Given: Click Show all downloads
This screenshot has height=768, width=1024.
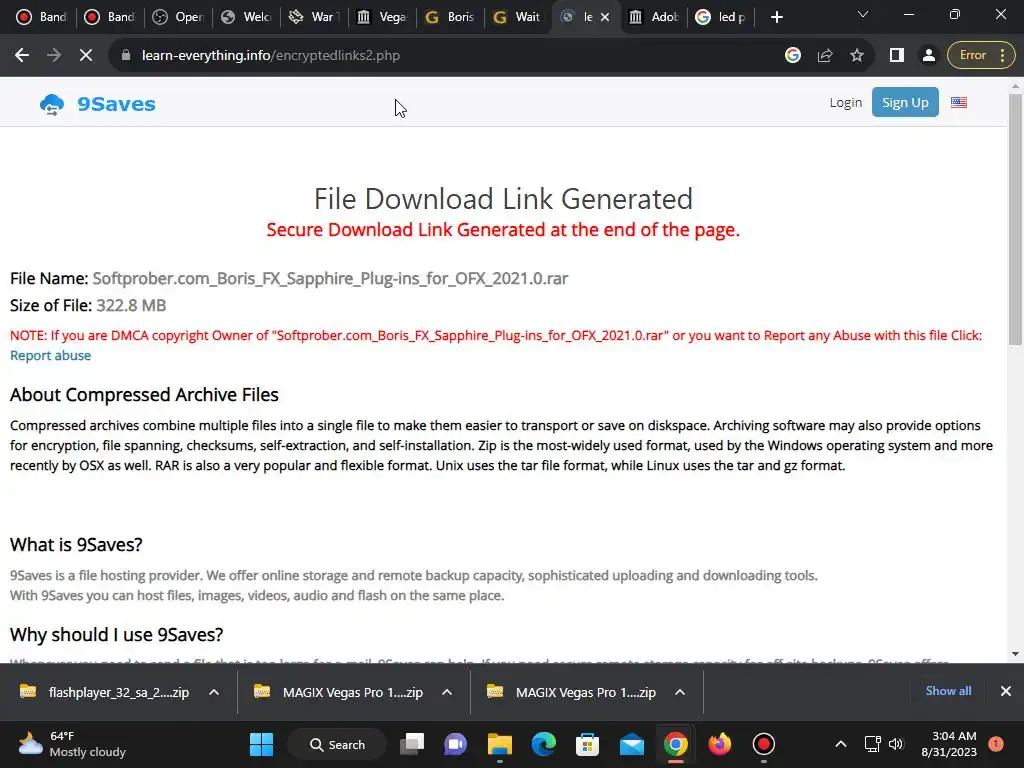Looking at the screenshot, I should [x=948, y=691].
